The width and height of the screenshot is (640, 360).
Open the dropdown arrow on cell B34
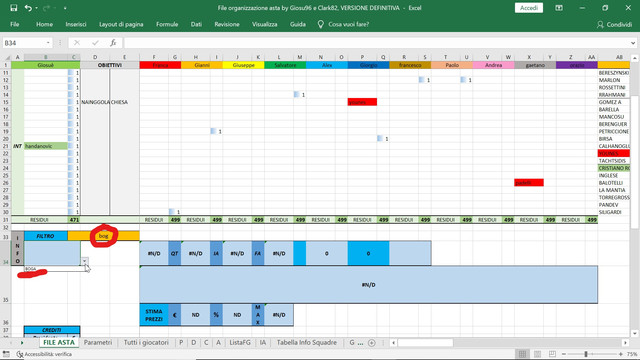84,261
